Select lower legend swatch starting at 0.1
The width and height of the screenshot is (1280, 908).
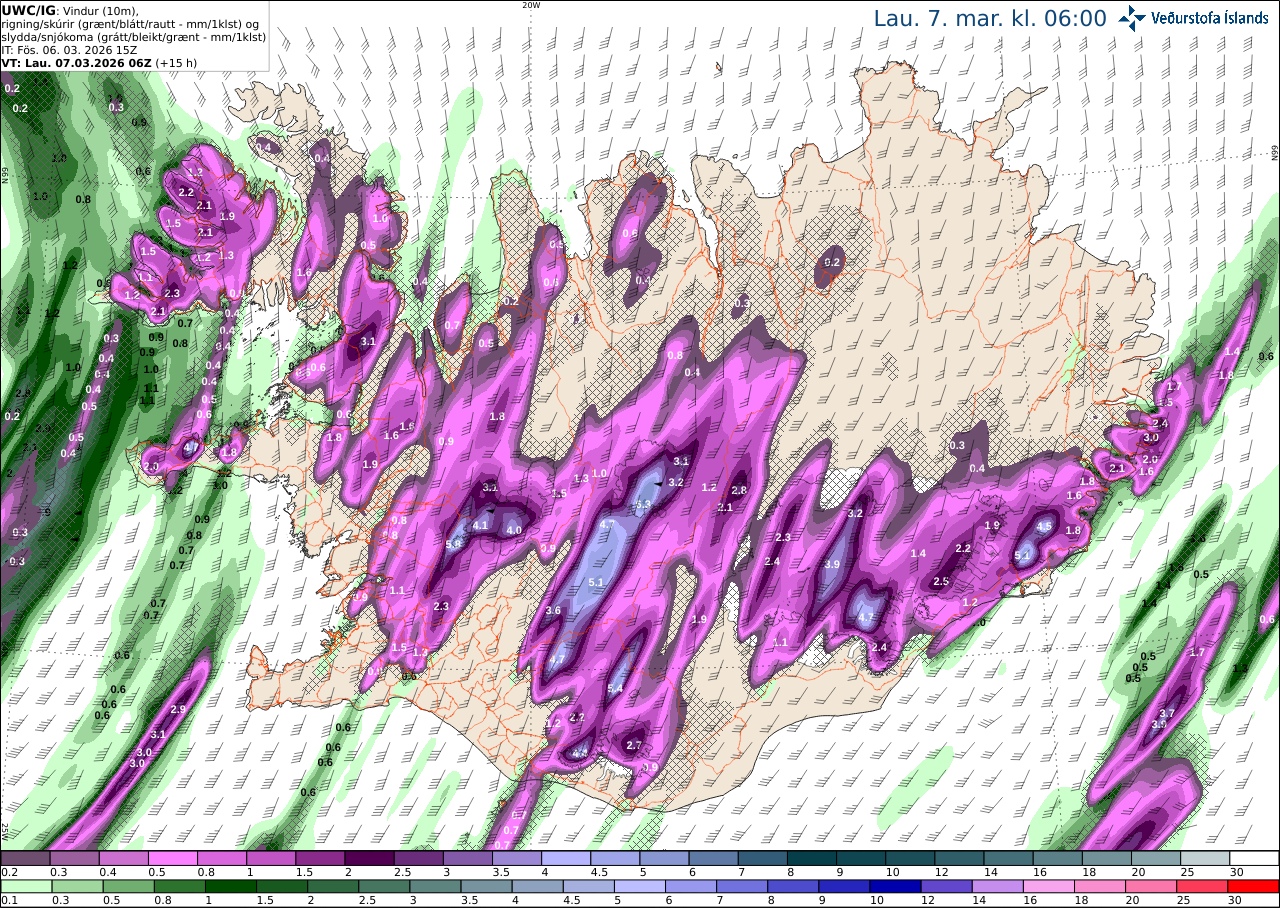[25, 886]
